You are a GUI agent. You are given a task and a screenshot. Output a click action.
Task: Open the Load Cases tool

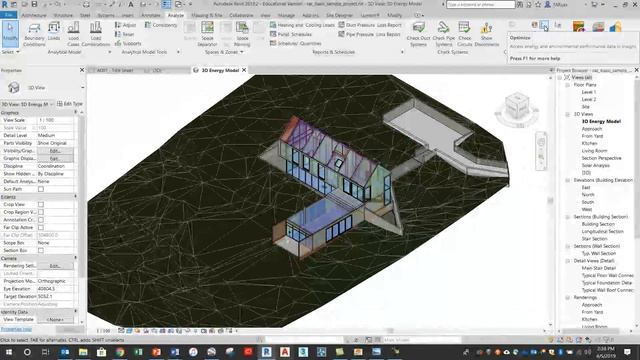tap(73, 34)
